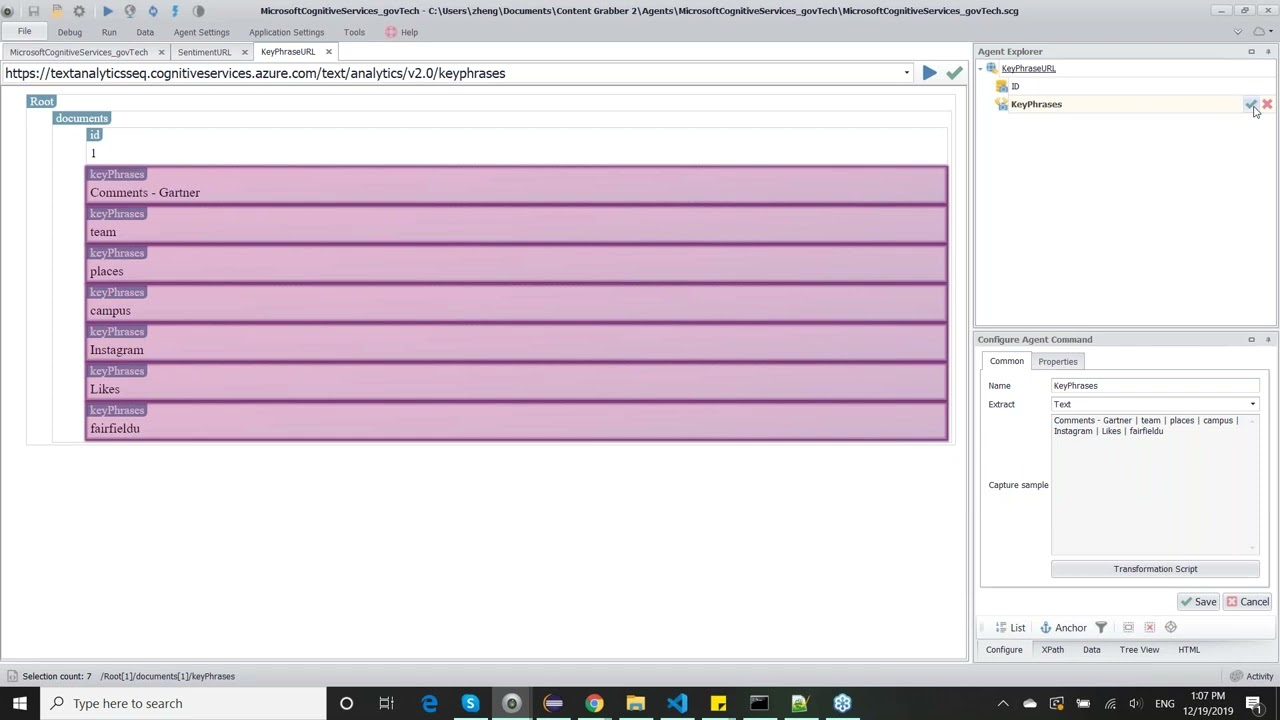Open the Tools menu
Image resolution: width=1280 pixels, height=720 pixels.
click(354, 32)
